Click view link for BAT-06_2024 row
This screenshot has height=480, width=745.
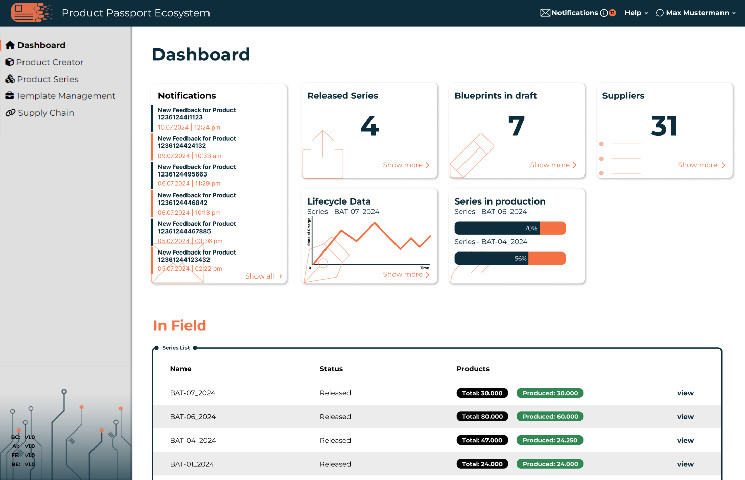685,418
